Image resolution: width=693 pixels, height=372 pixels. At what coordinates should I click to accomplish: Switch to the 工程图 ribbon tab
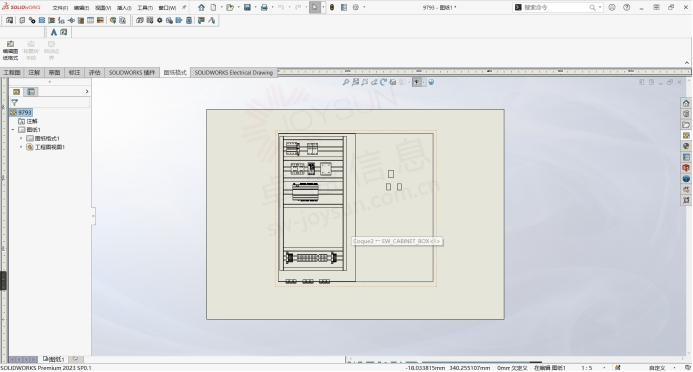coord(12,72)
